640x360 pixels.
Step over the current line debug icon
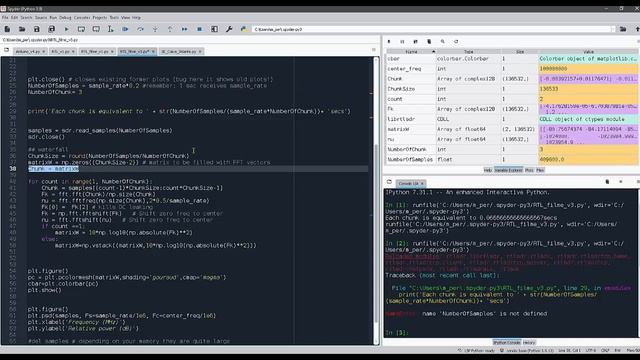pos(140,29)
